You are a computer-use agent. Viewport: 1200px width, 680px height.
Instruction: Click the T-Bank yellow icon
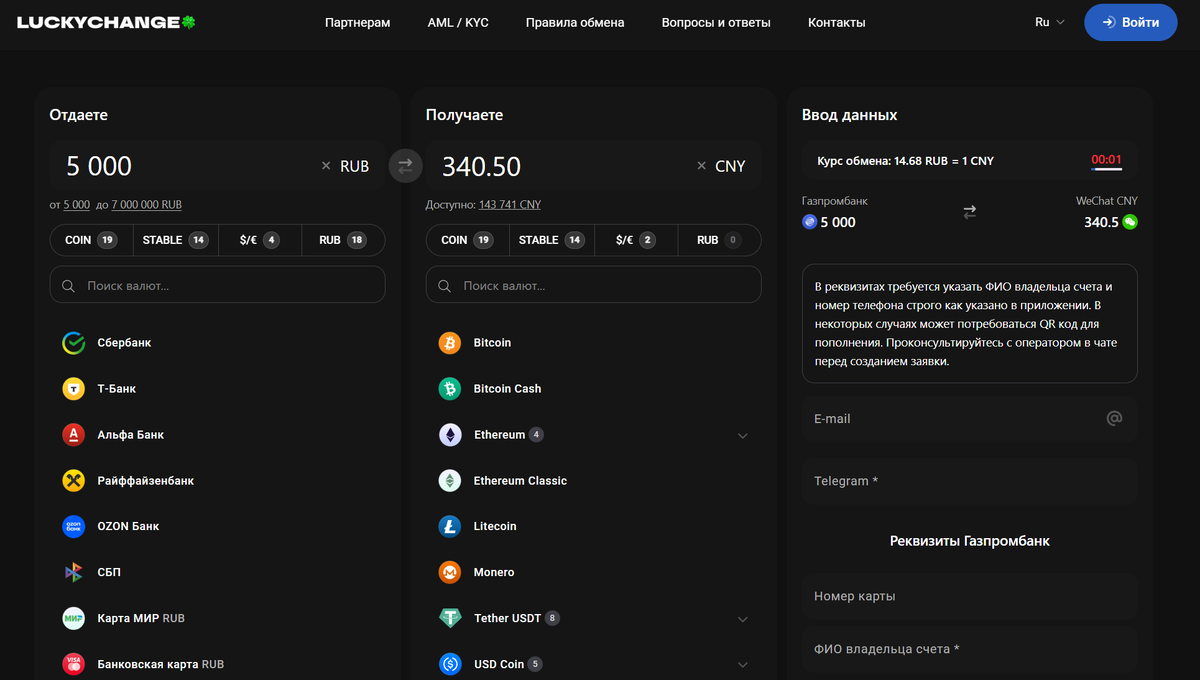click(74, 389)
